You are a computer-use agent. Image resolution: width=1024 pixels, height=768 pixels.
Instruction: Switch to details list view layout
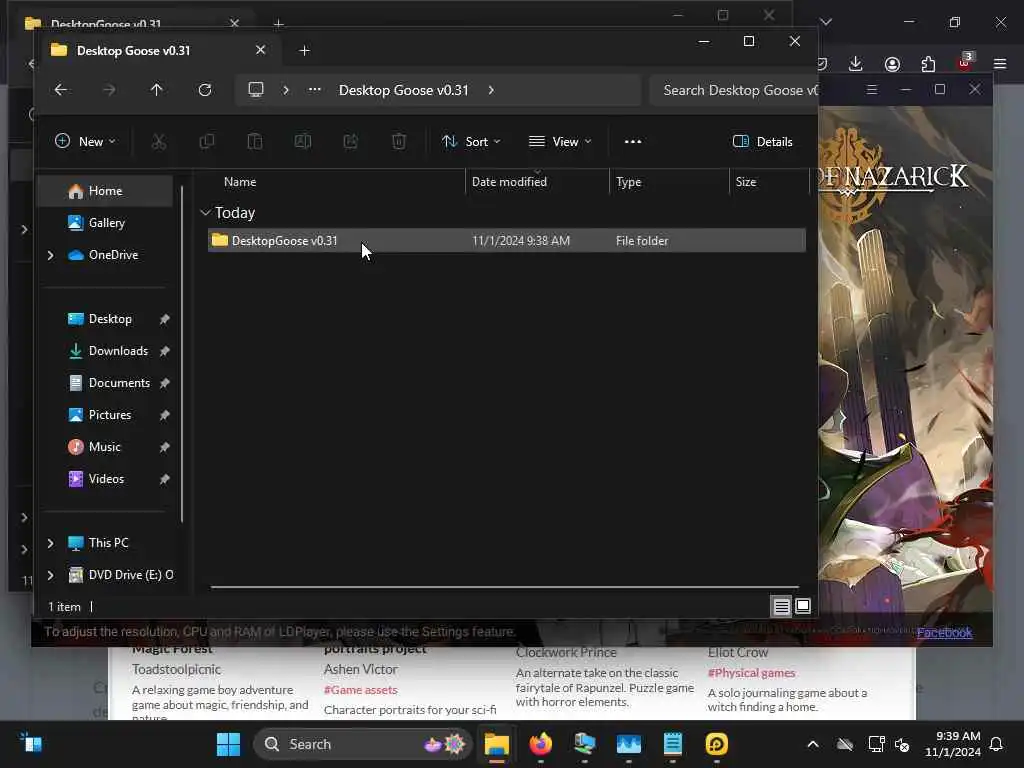tap(781, 607)
